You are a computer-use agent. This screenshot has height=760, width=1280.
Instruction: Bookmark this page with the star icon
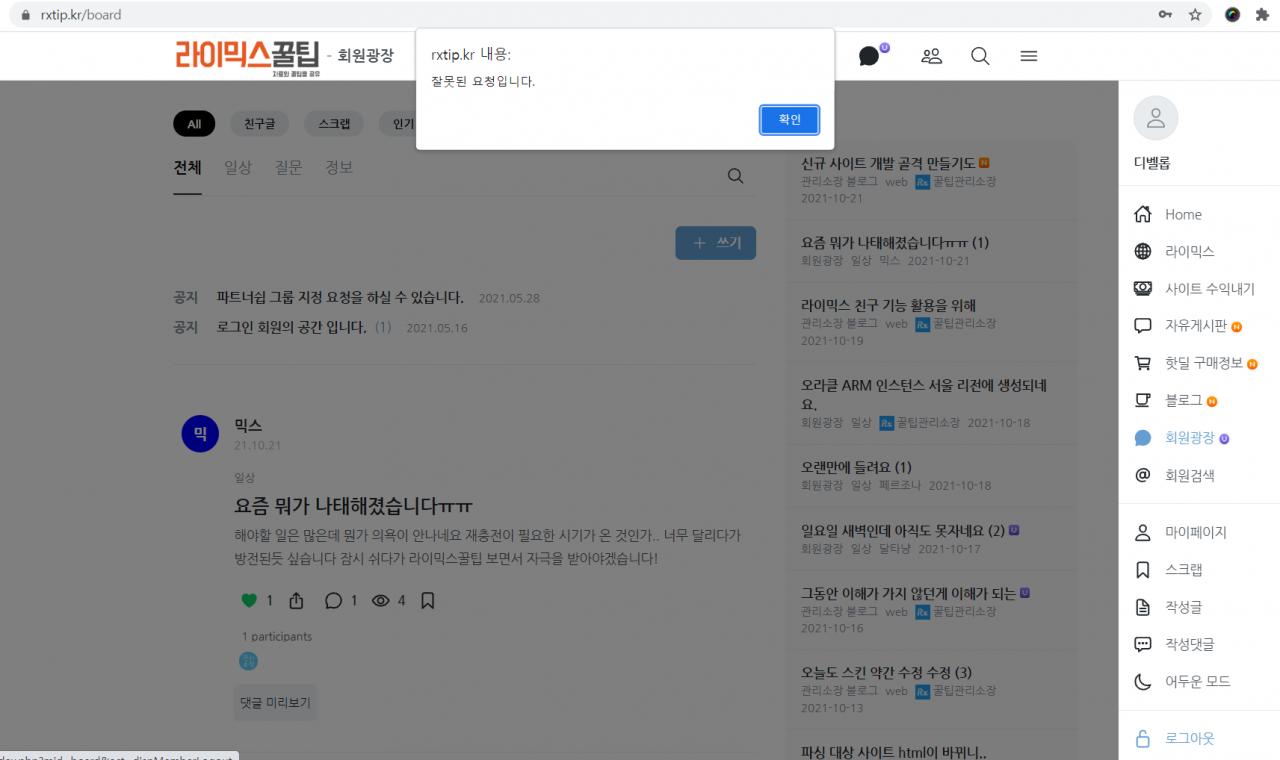[x=1195, y=15]
